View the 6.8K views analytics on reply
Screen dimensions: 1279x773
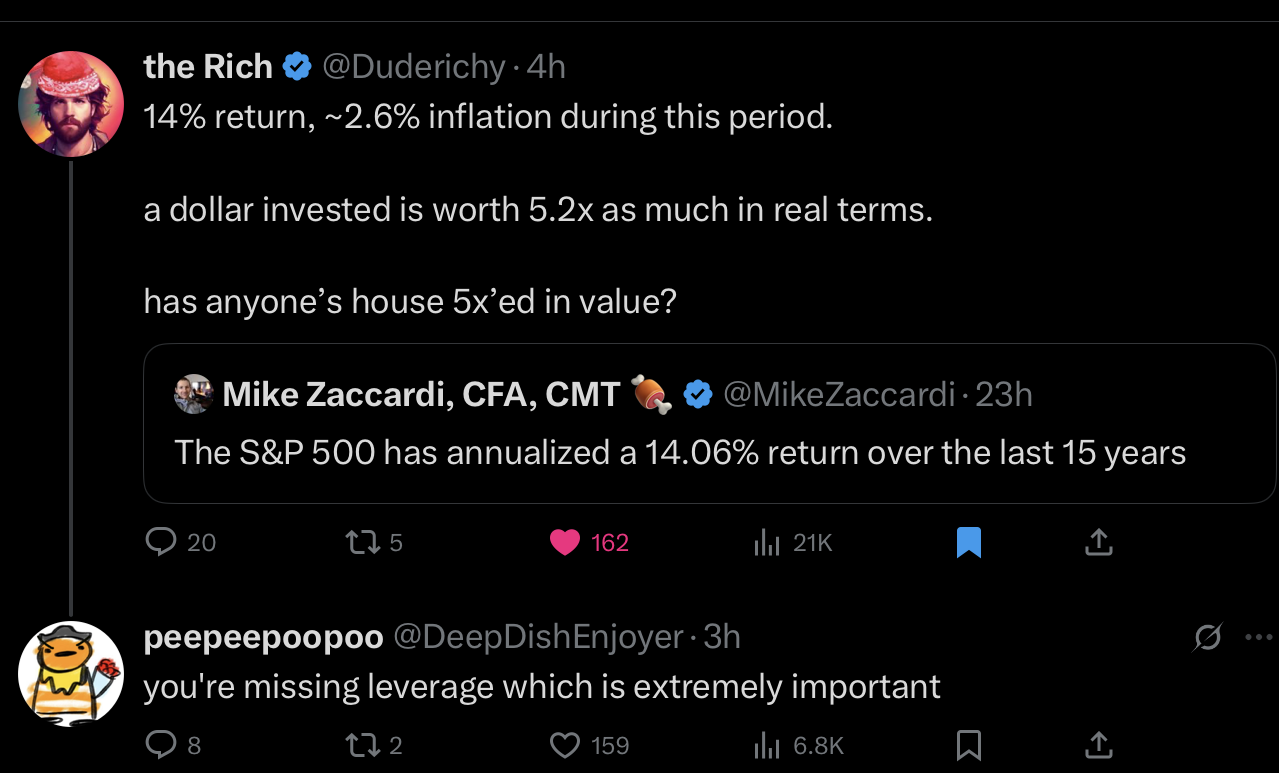[x=766, y=744]
